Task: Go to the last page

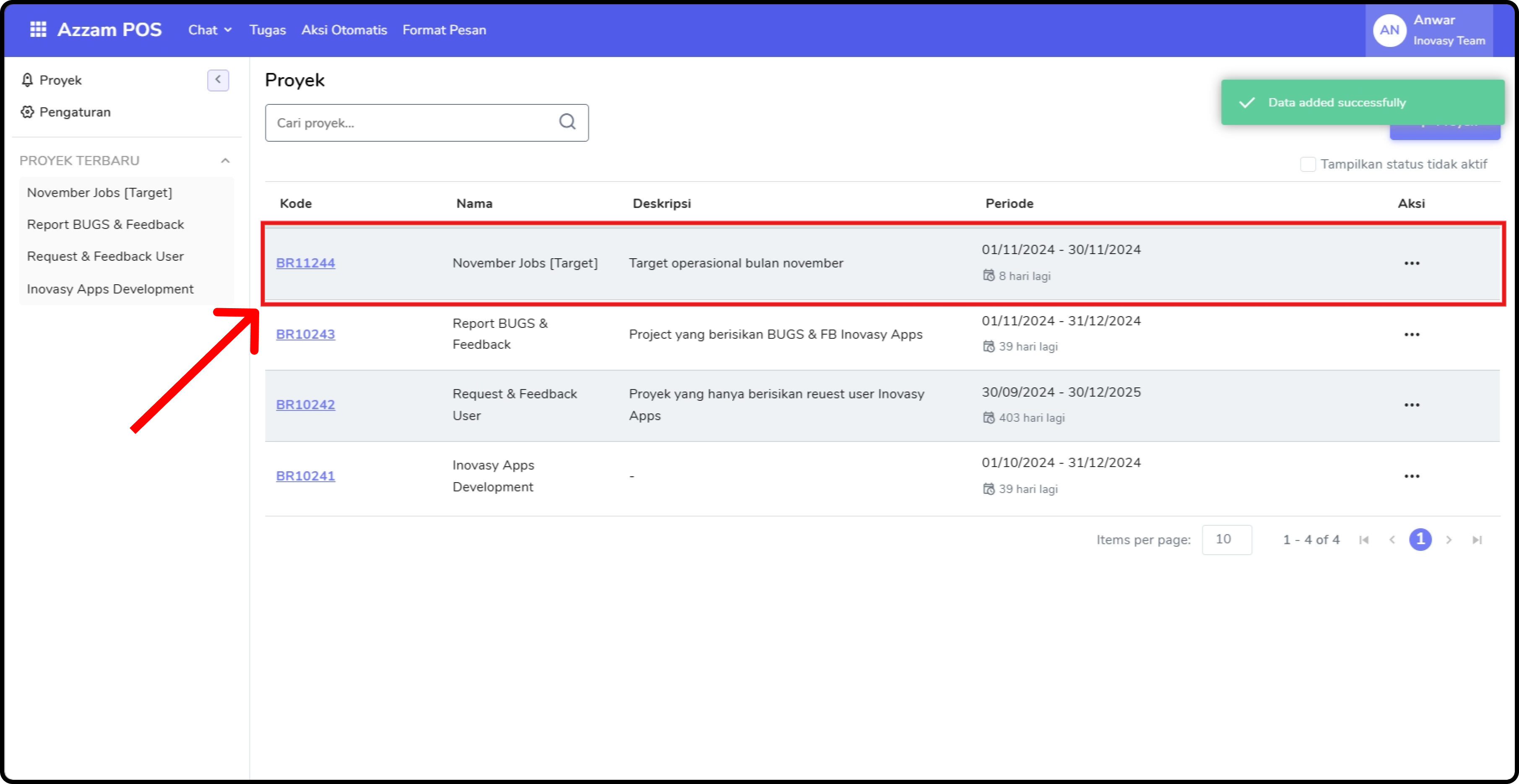Action: coord(1477,540)
